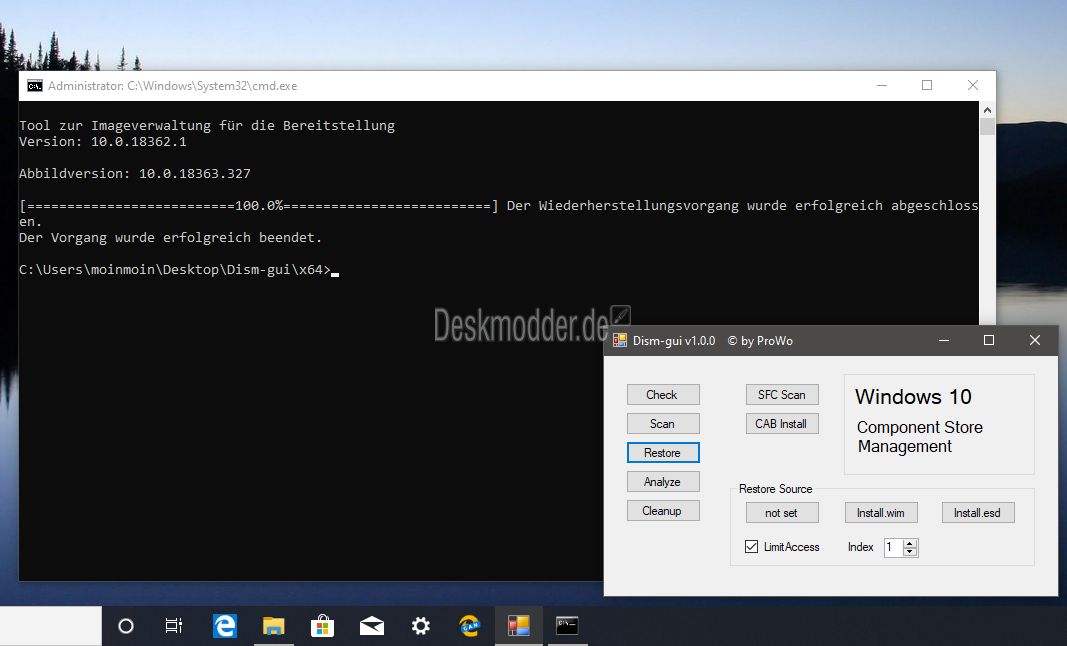Select the Dism-gui taskbar icon
The height and width of the screenshot is (646, 1067).
point(519,626)
